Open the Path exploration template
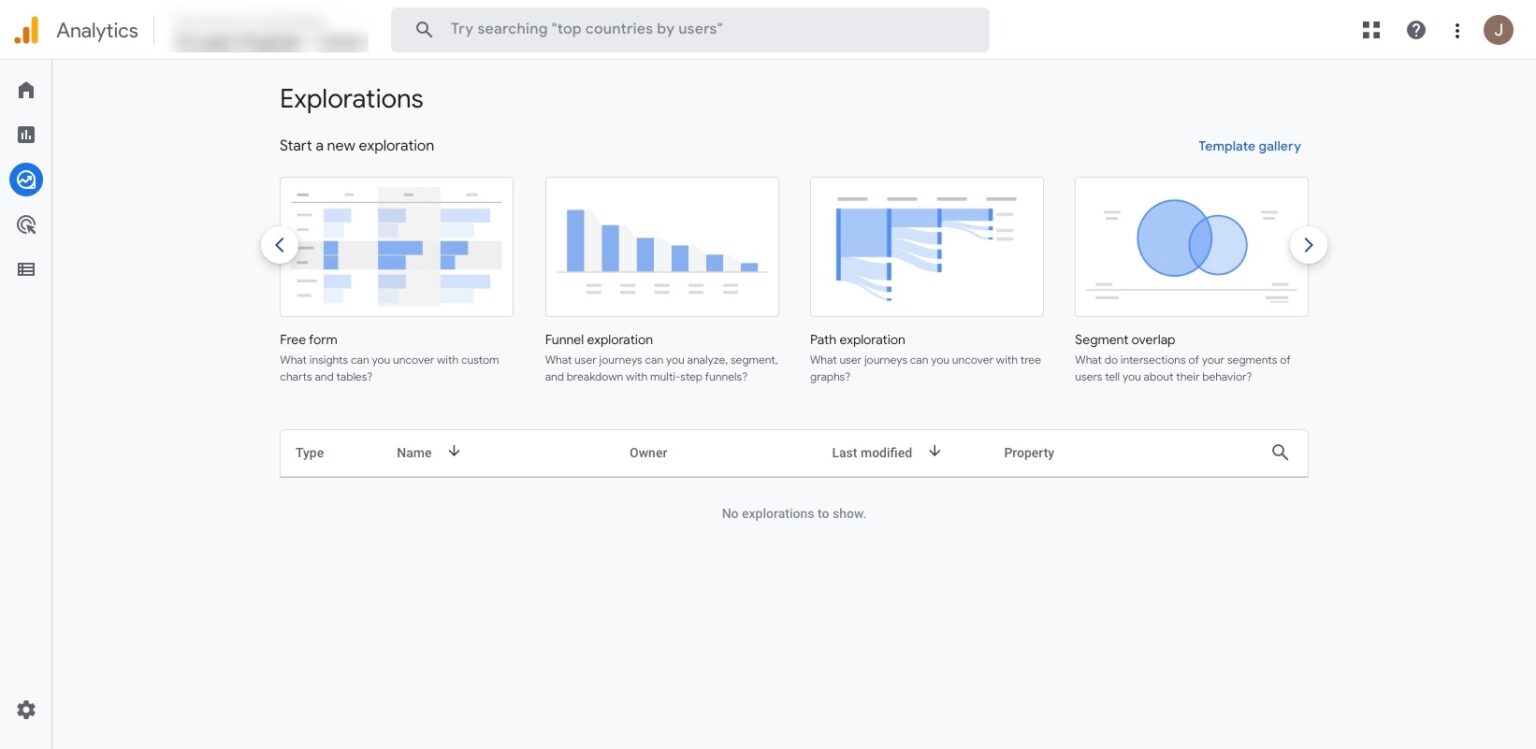This screenshot has width=1536, height=749. click(x=926, y=246)
